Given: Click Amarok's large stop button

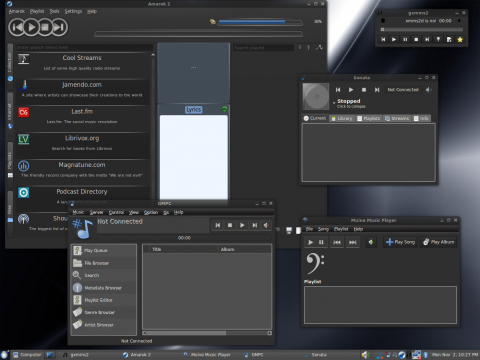Looking at the screenshot, I should pos(45,27).
